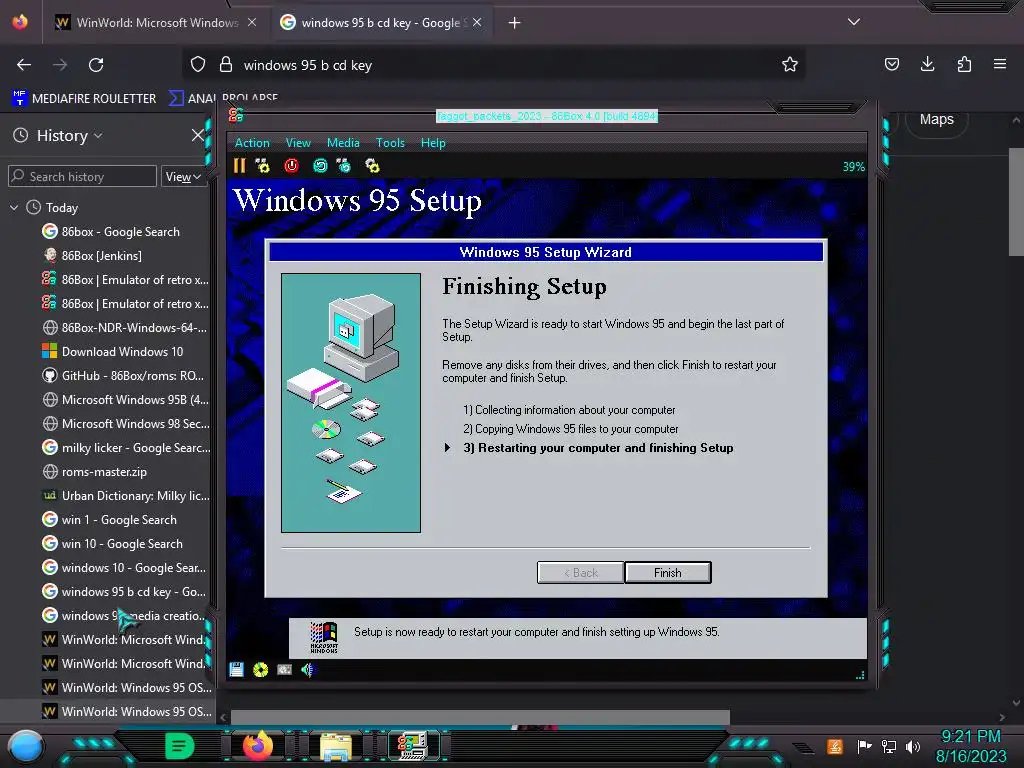The height and width of the screenshot is (768, 1024).
Task: Open Microsoft Windows 95B history entry
Action: pos(135,400)
